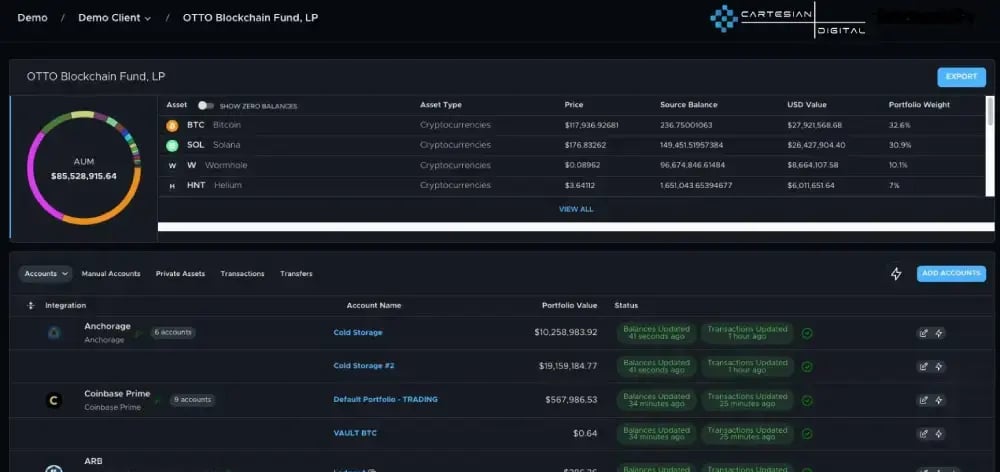This screenshot has width=1000, height=472.
Task: Open the Accounts dropdown tab
Action: click(45, 274)
